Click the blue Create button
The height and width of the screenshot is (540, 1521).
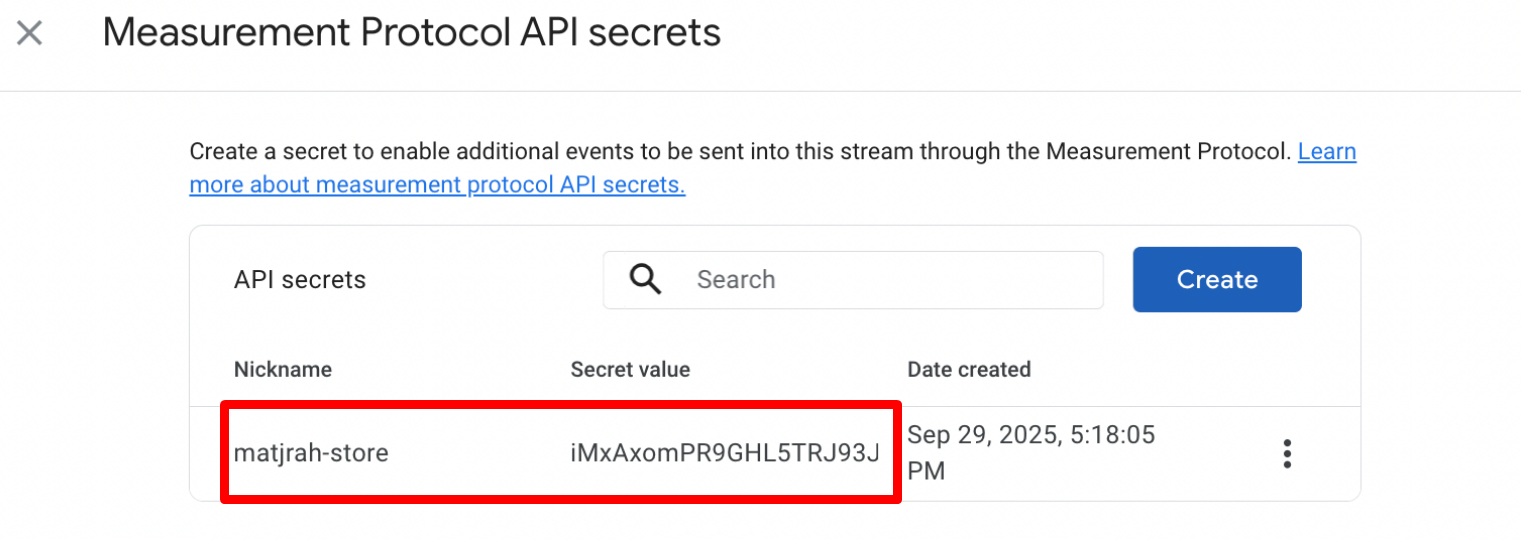(x=1217, y=280)
